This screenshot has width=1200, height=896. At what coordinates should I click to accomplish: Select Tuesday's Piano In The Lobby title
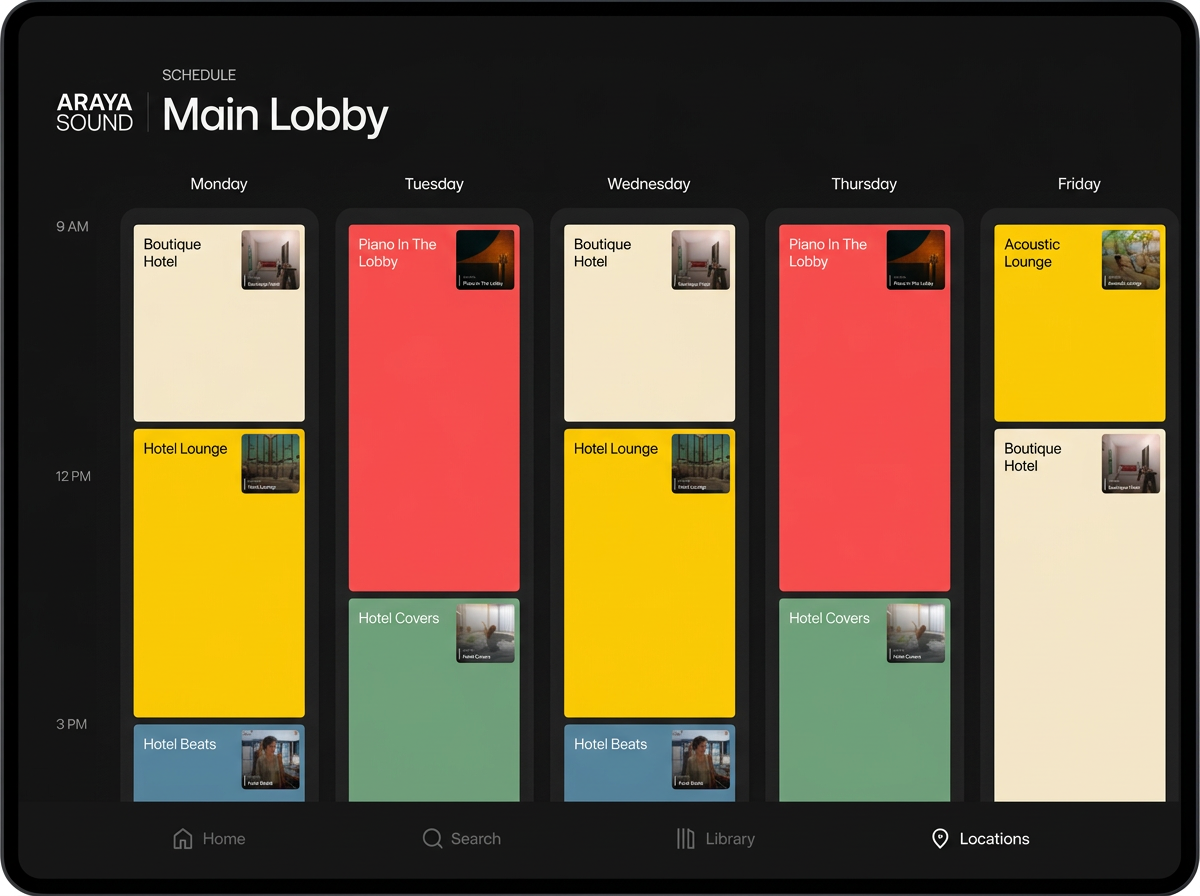coord(398,253)
